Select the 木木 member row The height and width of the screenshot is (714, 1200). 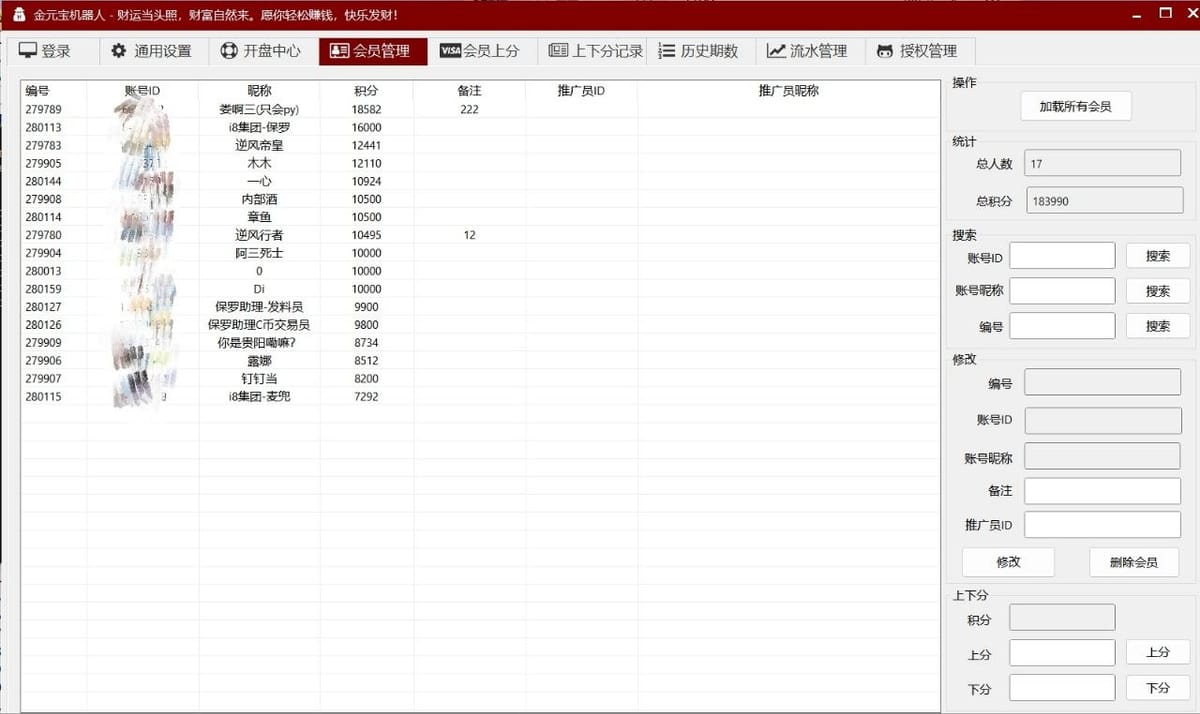[x=480, y=163]
